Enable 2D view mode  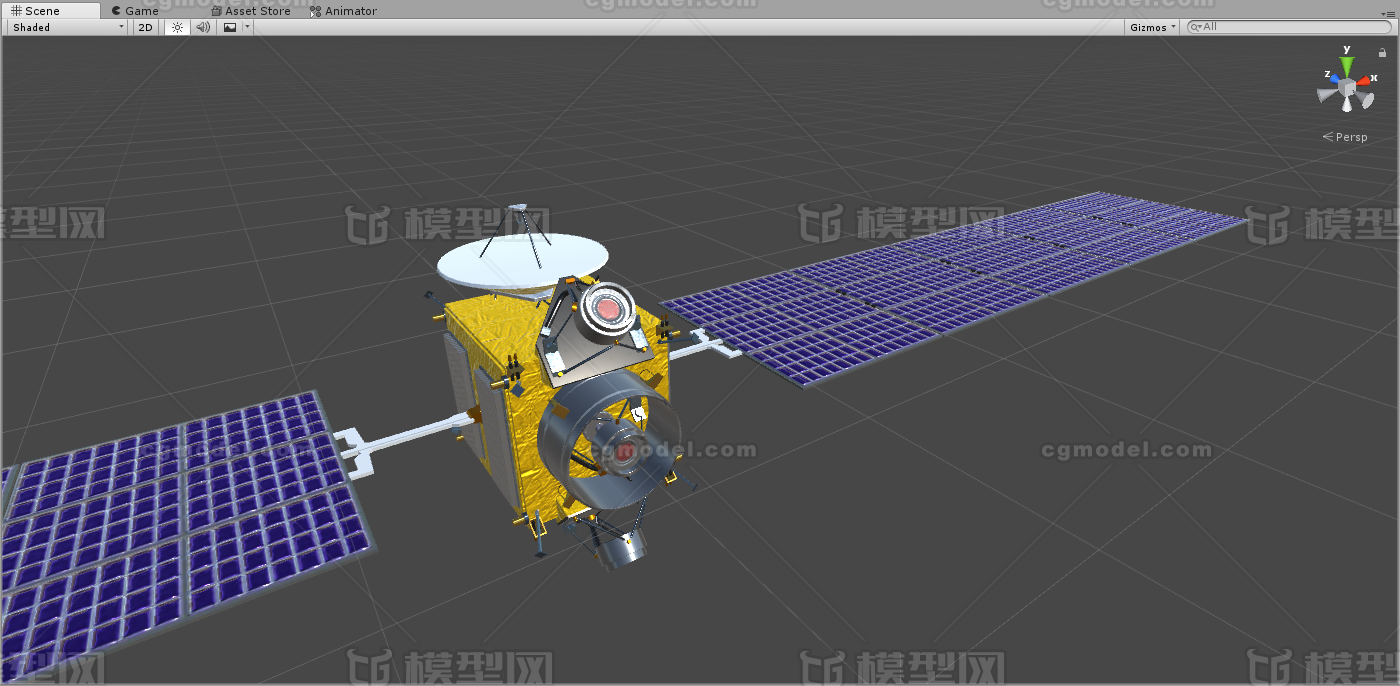pyautogui.click(x=144, y=27)
